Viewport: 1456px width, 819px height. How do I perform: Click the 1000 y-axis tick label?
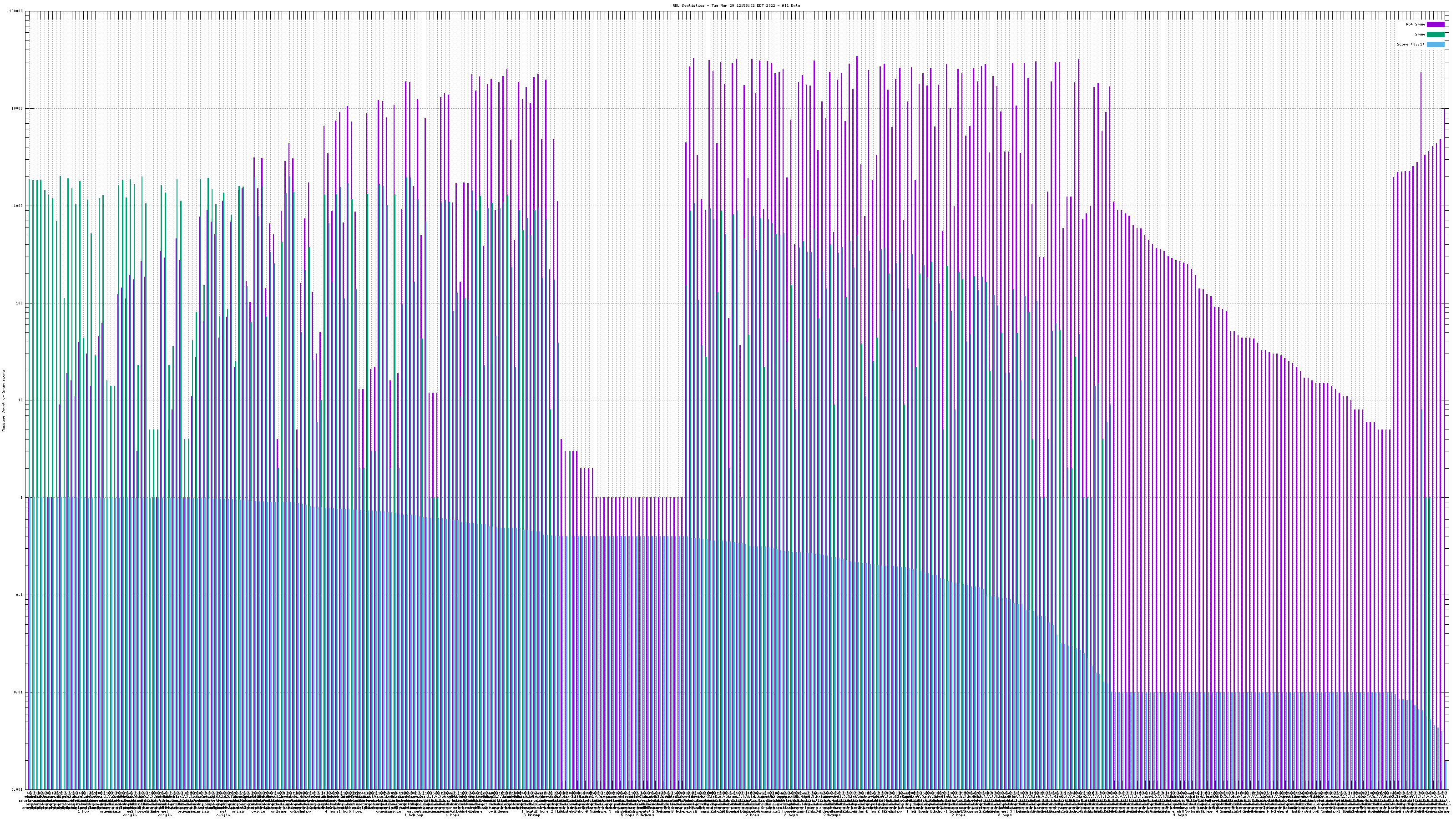18,206
